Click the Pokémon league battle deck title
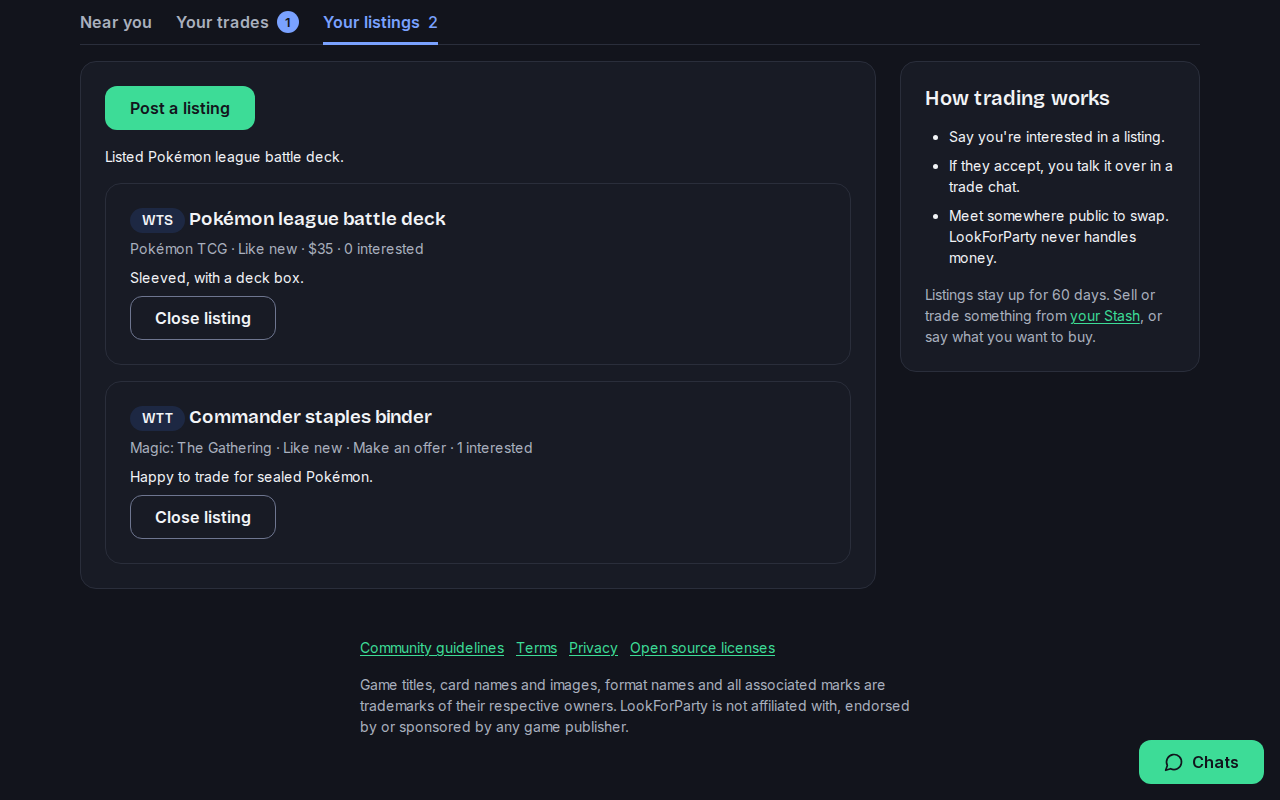Viewport: 1280px width, 800px height. click(x=317, y=219)
